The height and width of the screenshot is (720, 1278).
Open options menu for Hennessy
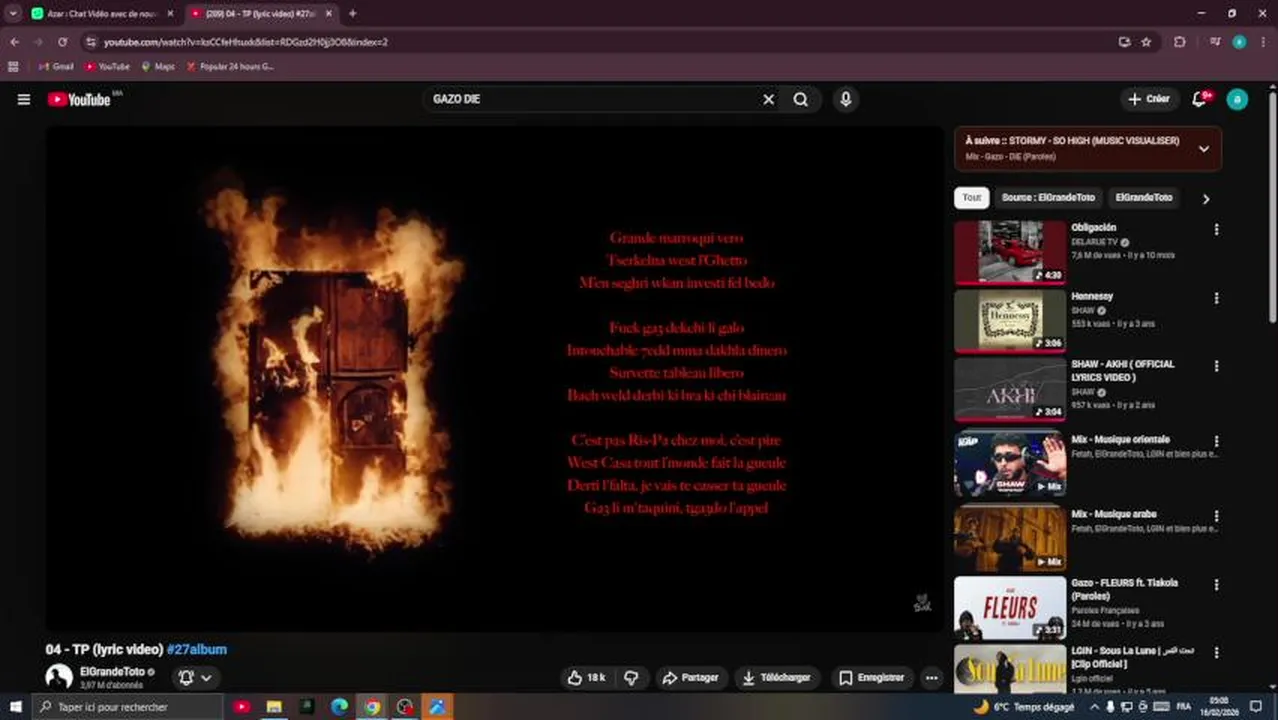point(1216,298)
